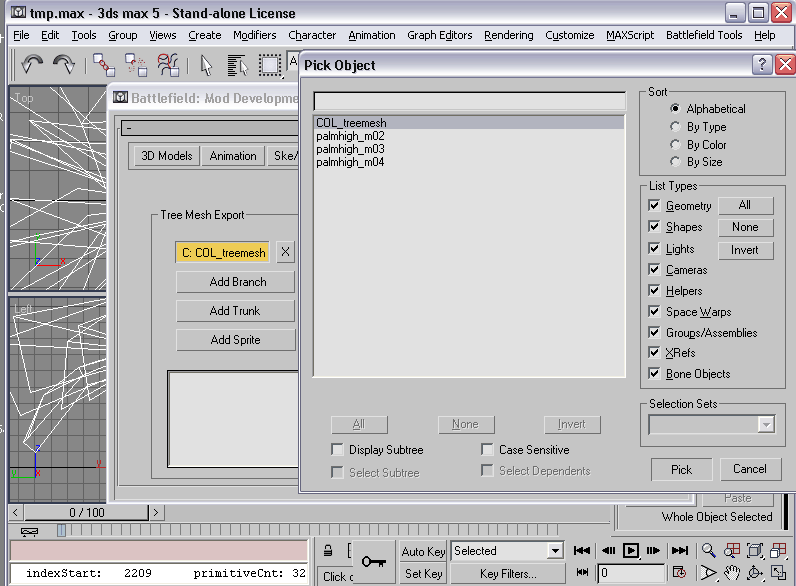Image resolution: width=796 pixels, height=586 pixels.
Task: Activate the Bind to Space Warp tool
Action: coord(168,65)
